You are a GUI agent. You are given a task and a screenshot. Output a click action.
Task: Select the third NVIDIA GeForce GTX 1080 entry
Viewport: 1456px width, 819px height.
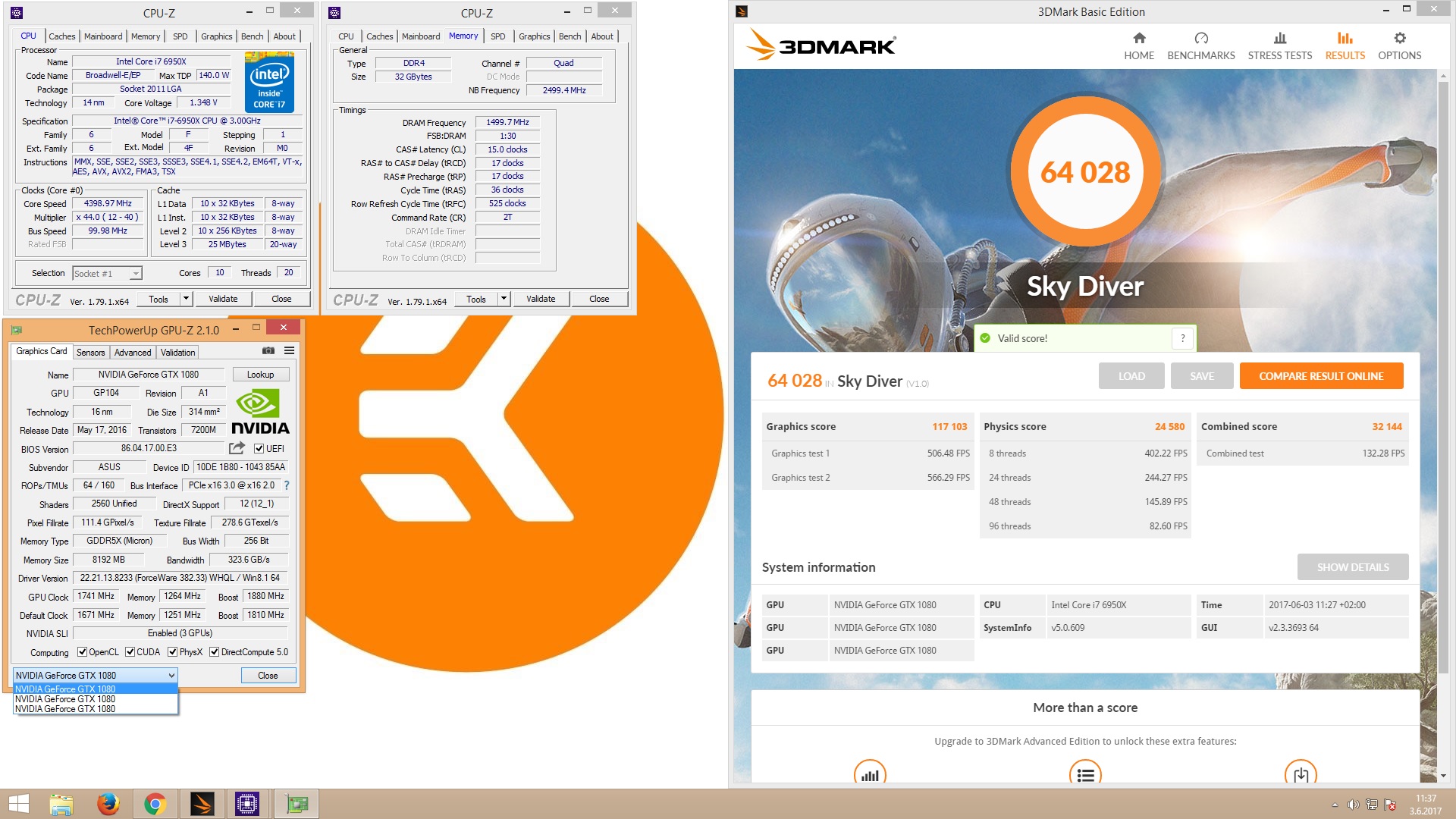(96, 709)
